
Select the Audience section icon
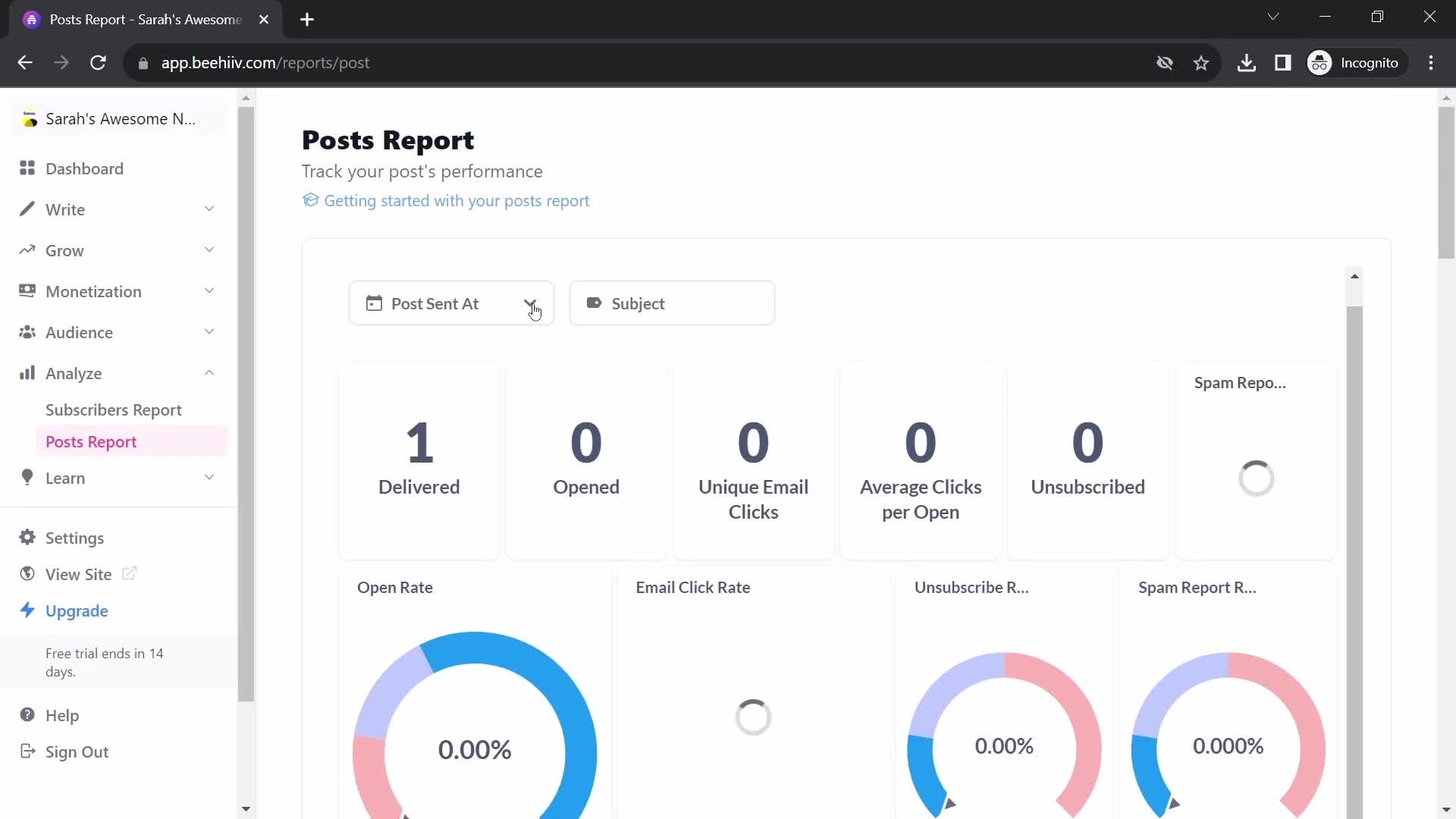(x=27, y=332)
